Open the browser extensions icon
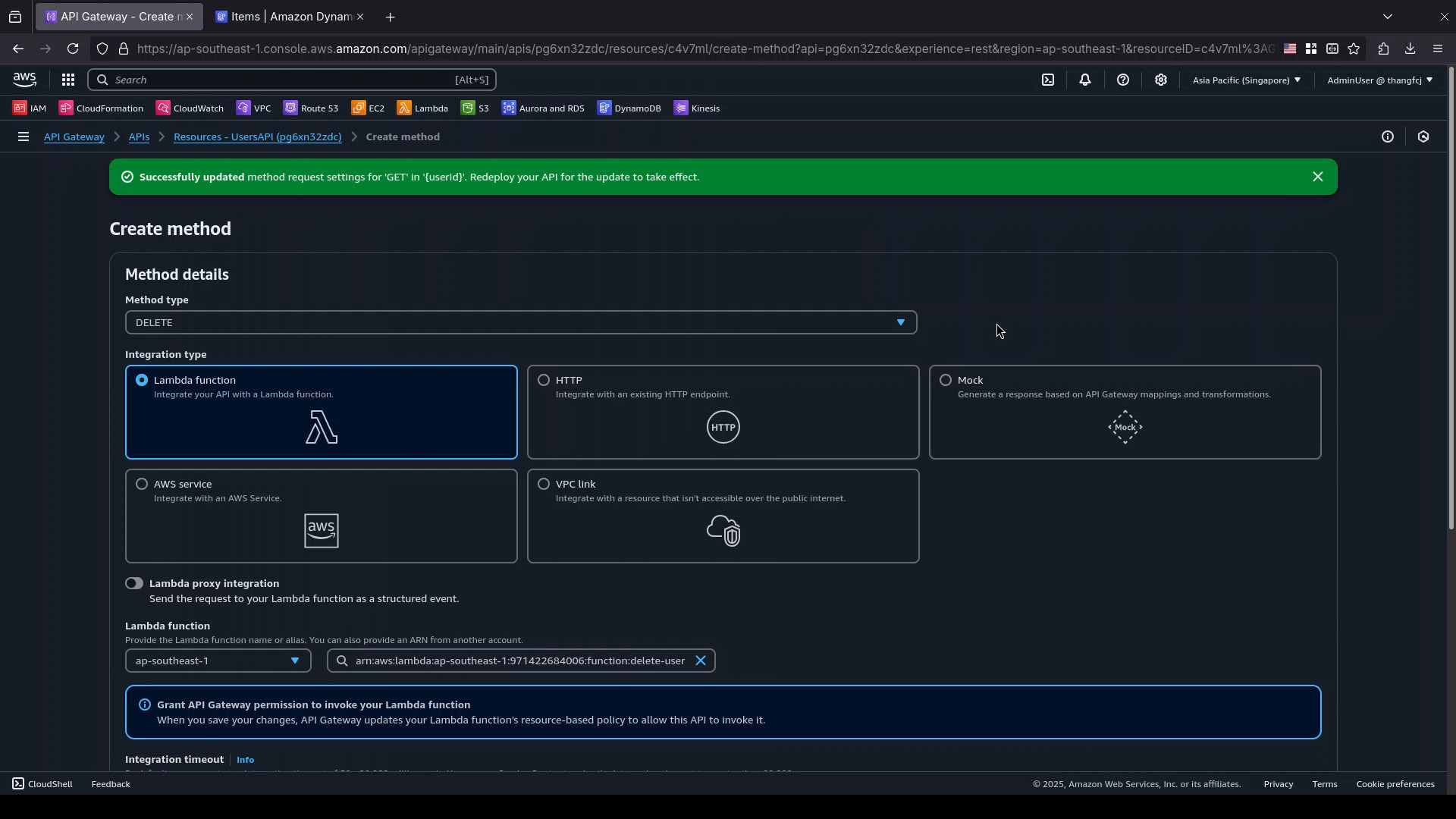 1383,49
